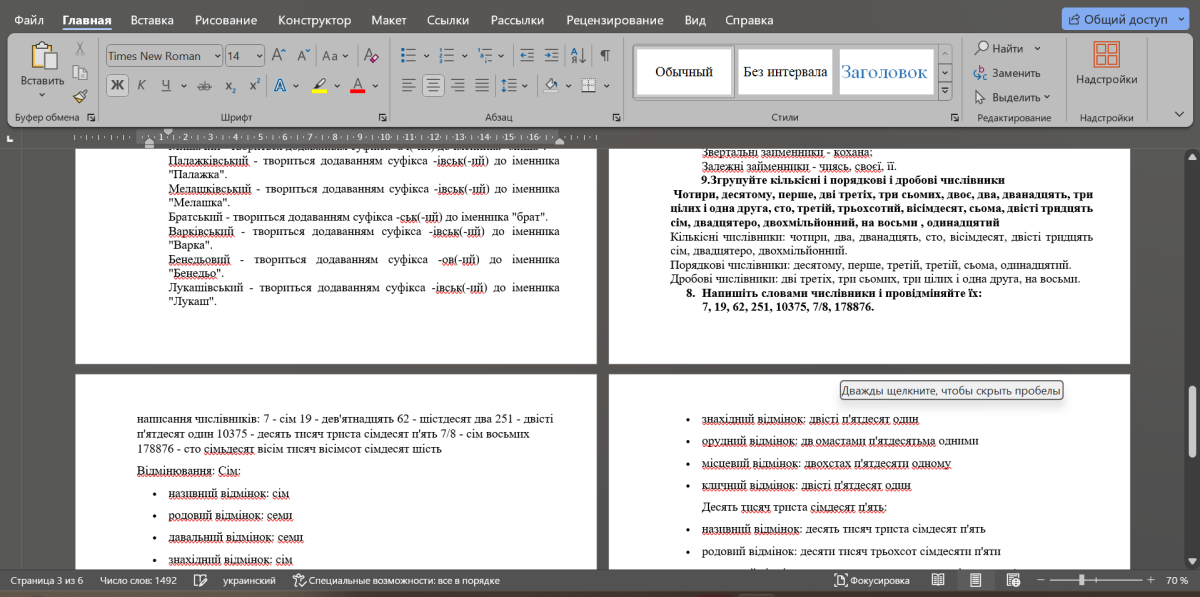Image resolution: width=1200 pixels, height=597 pixels.
Task: Open the font size 14 dropdown
Action: (260, 56)
